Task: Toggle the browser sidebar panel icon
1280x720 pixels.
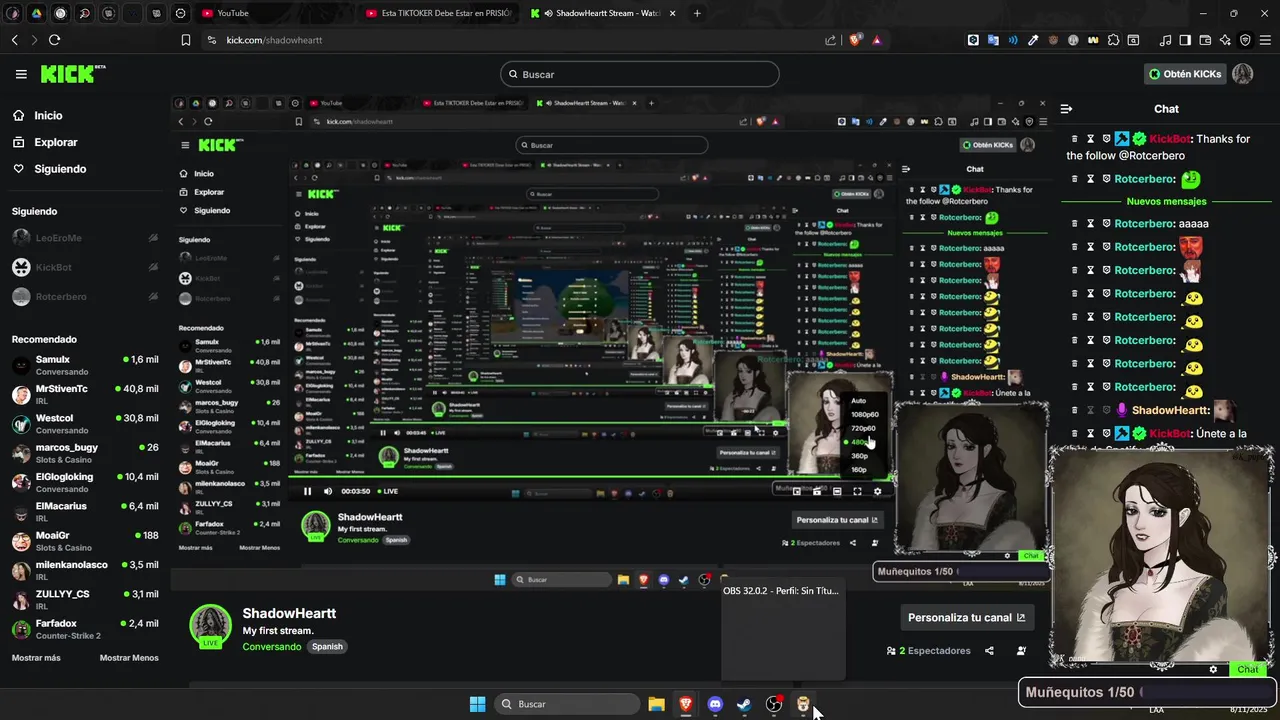Action: (x=1185, y=40)
